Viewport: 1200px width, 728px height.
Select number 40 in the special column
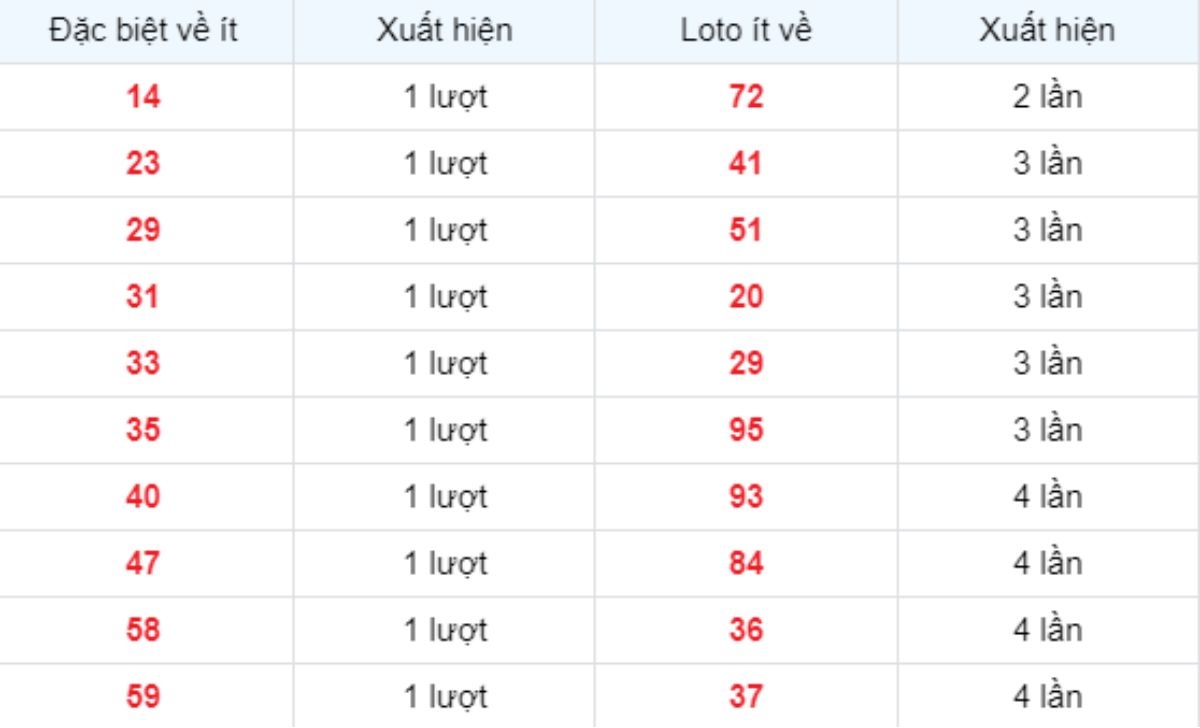[143, 496]
